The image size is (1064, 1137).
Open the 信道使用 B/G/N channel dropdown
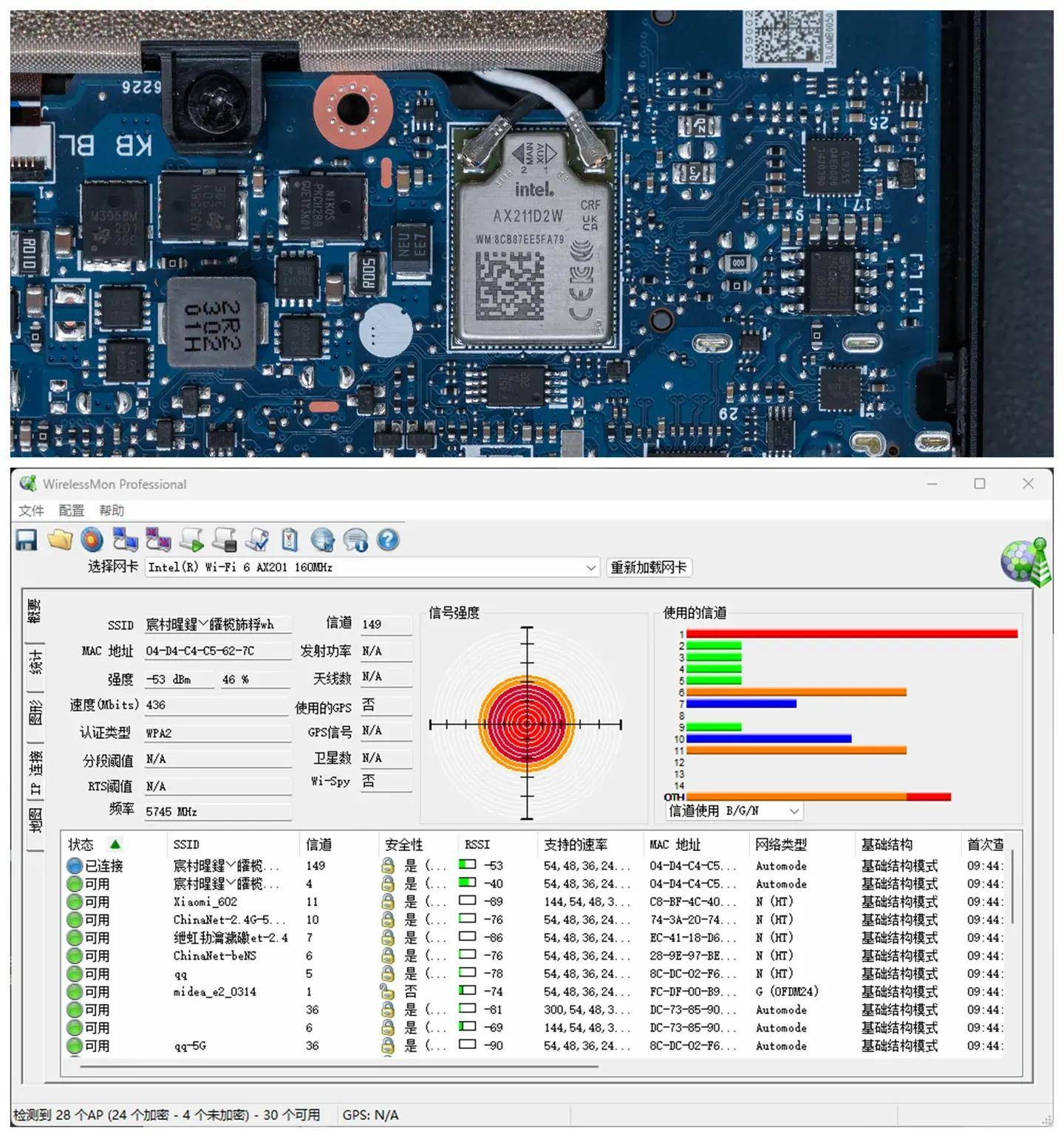tap(794, 811)
